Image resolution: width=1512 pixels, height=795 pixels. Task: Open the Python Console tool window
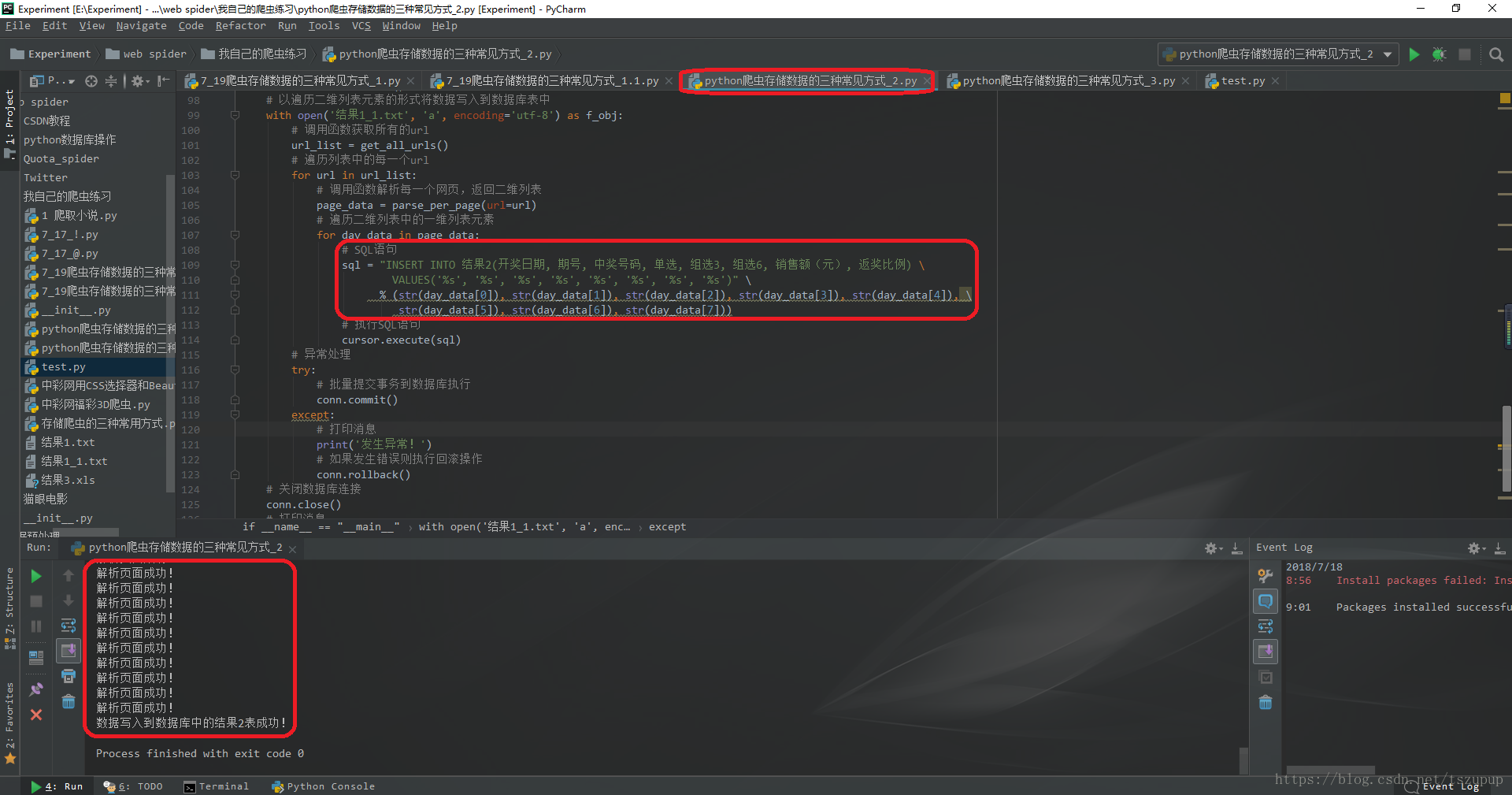(323, 786)
